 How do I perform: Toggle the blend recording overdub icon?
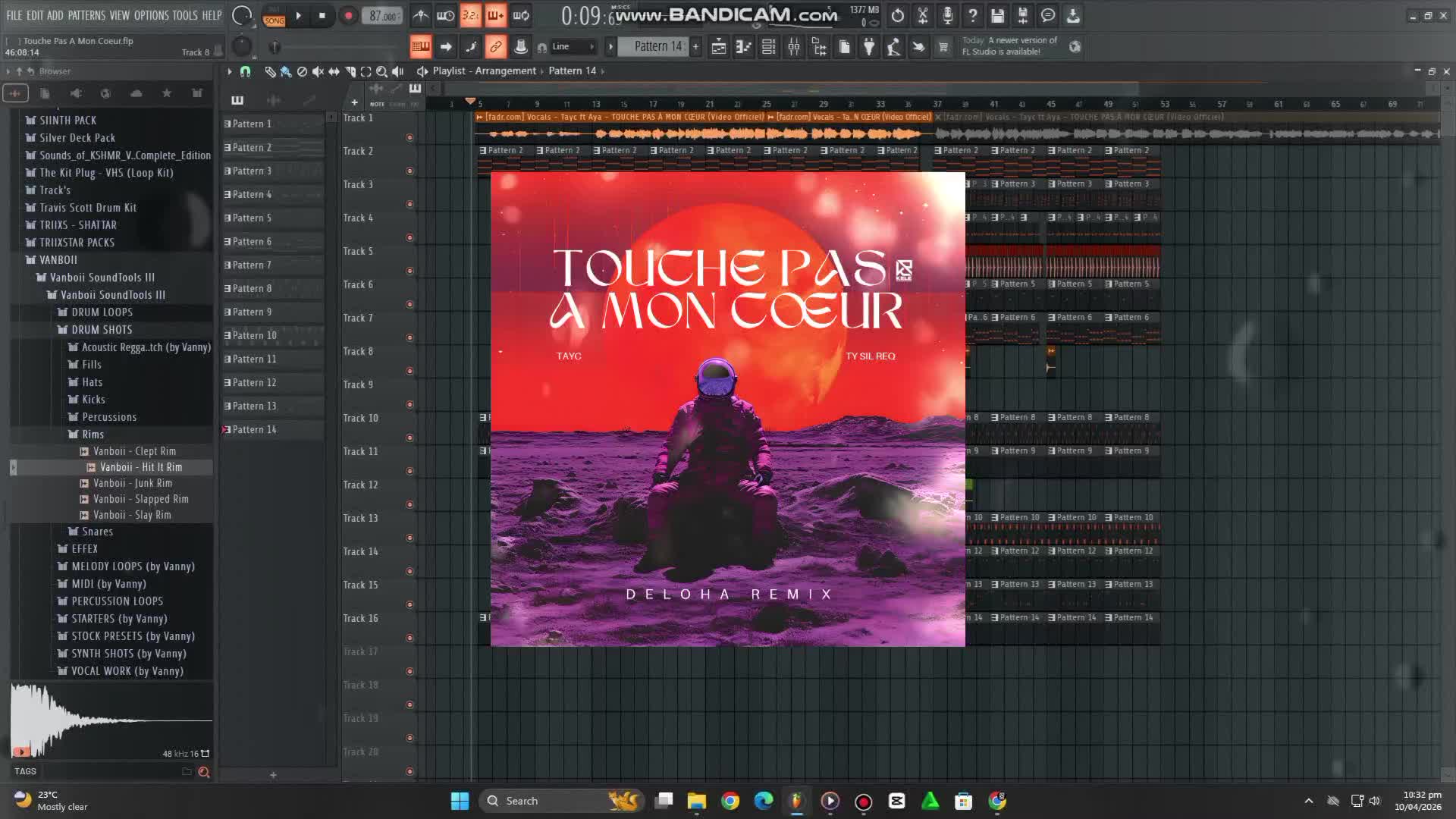(495, 15)
